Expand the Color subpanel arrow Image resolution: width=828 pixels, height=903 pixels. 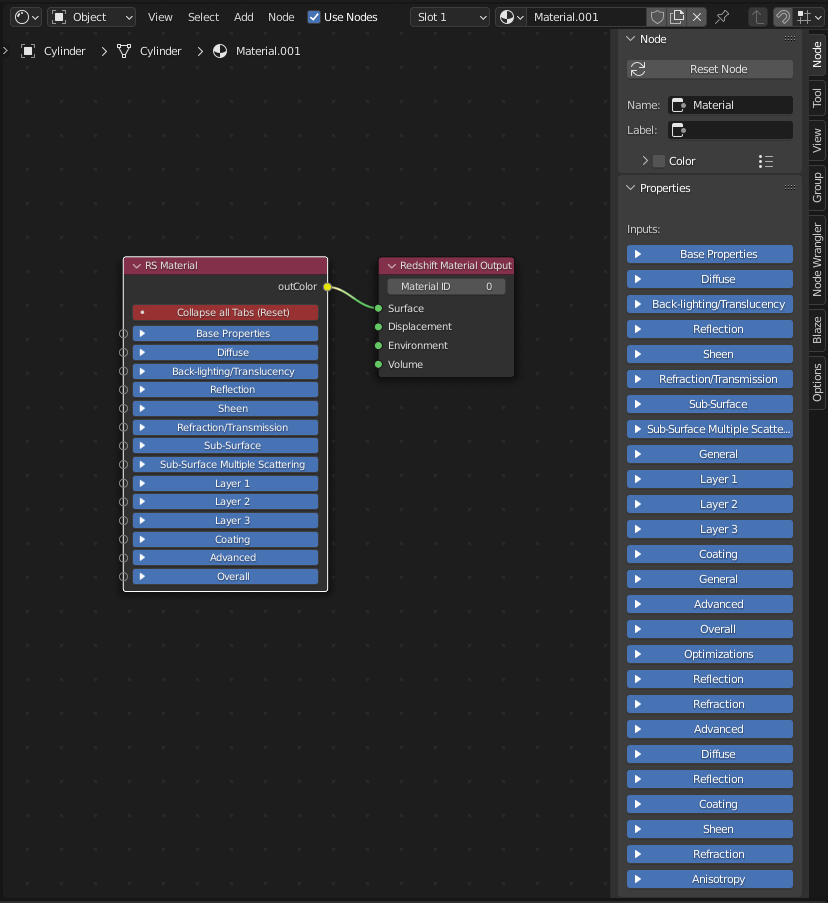click(645, 161)
